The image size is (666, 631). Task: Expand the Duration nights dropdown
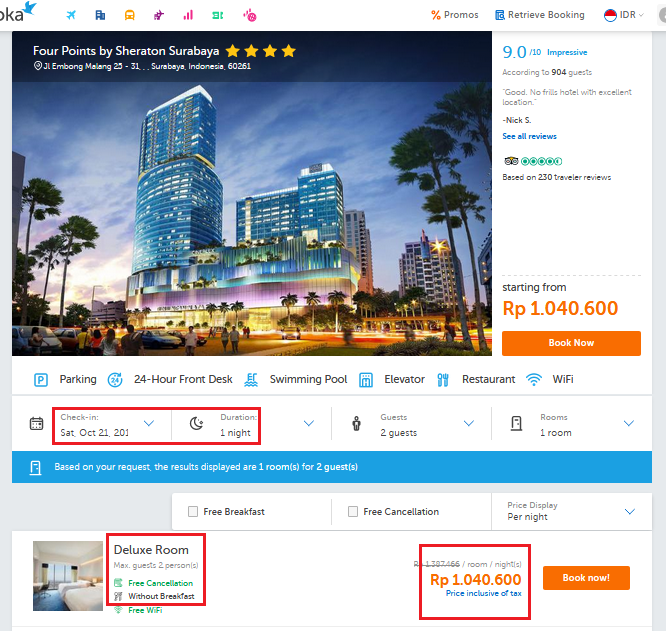309,423
